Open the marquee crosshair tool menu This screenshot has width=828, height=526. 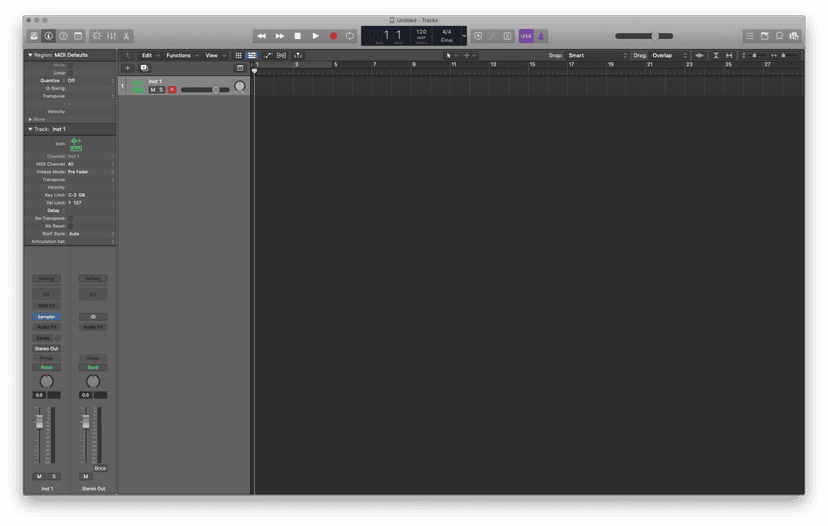pyautogui.click(x=469, y=55)
